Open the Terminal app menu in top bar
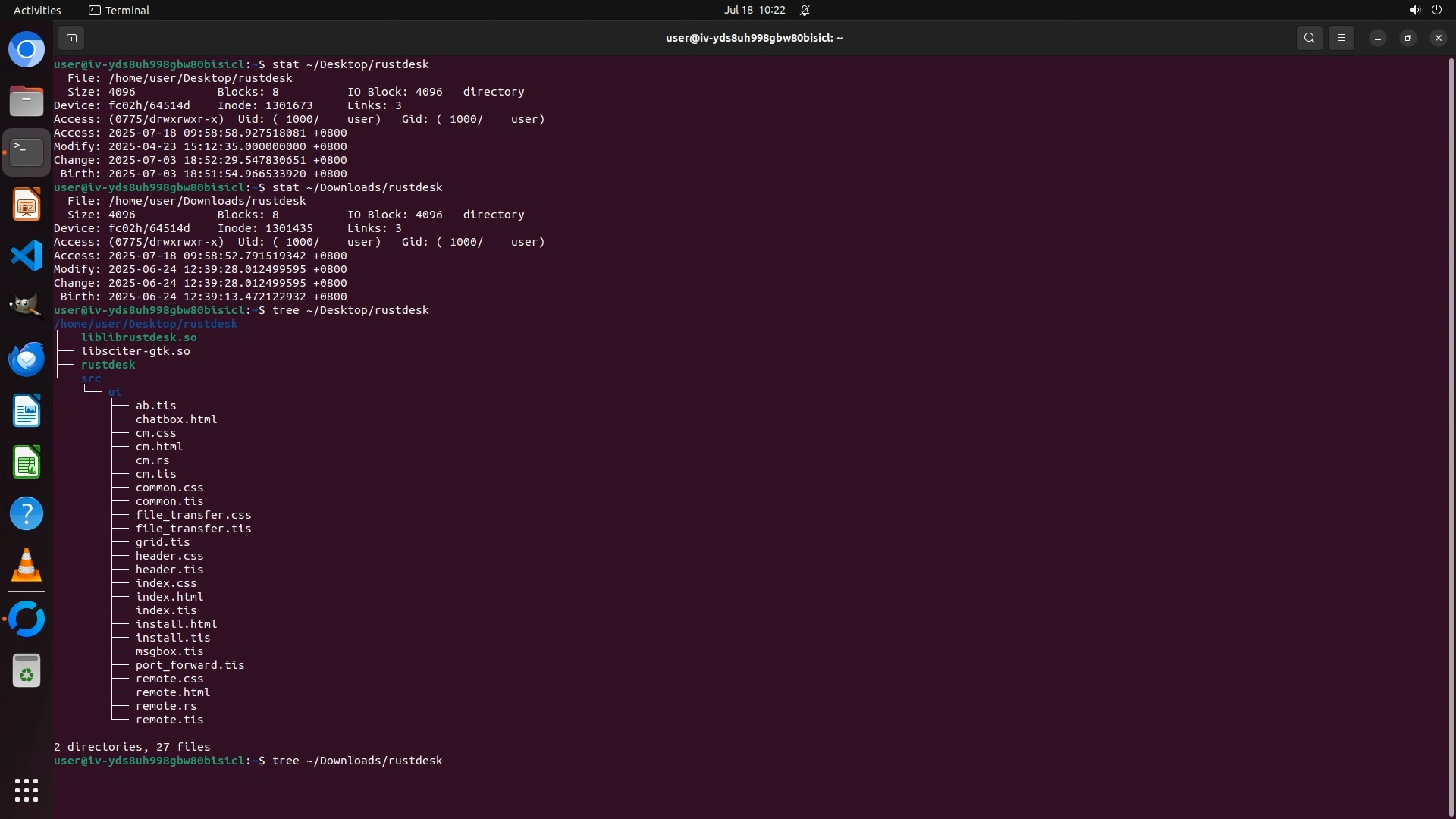This screenshot has height=819, width=1456. [x=119, y=10]
